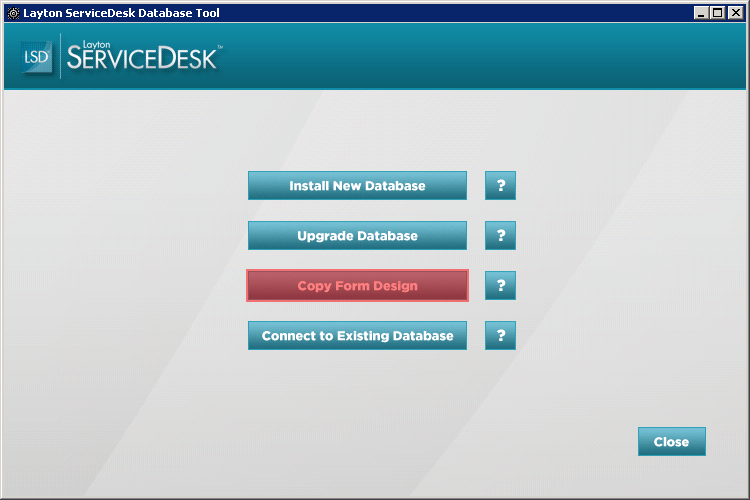Viewport: 750px width, 500px height.
Task: Close the window using the title bar X
Action: click(x=736, y=13)
